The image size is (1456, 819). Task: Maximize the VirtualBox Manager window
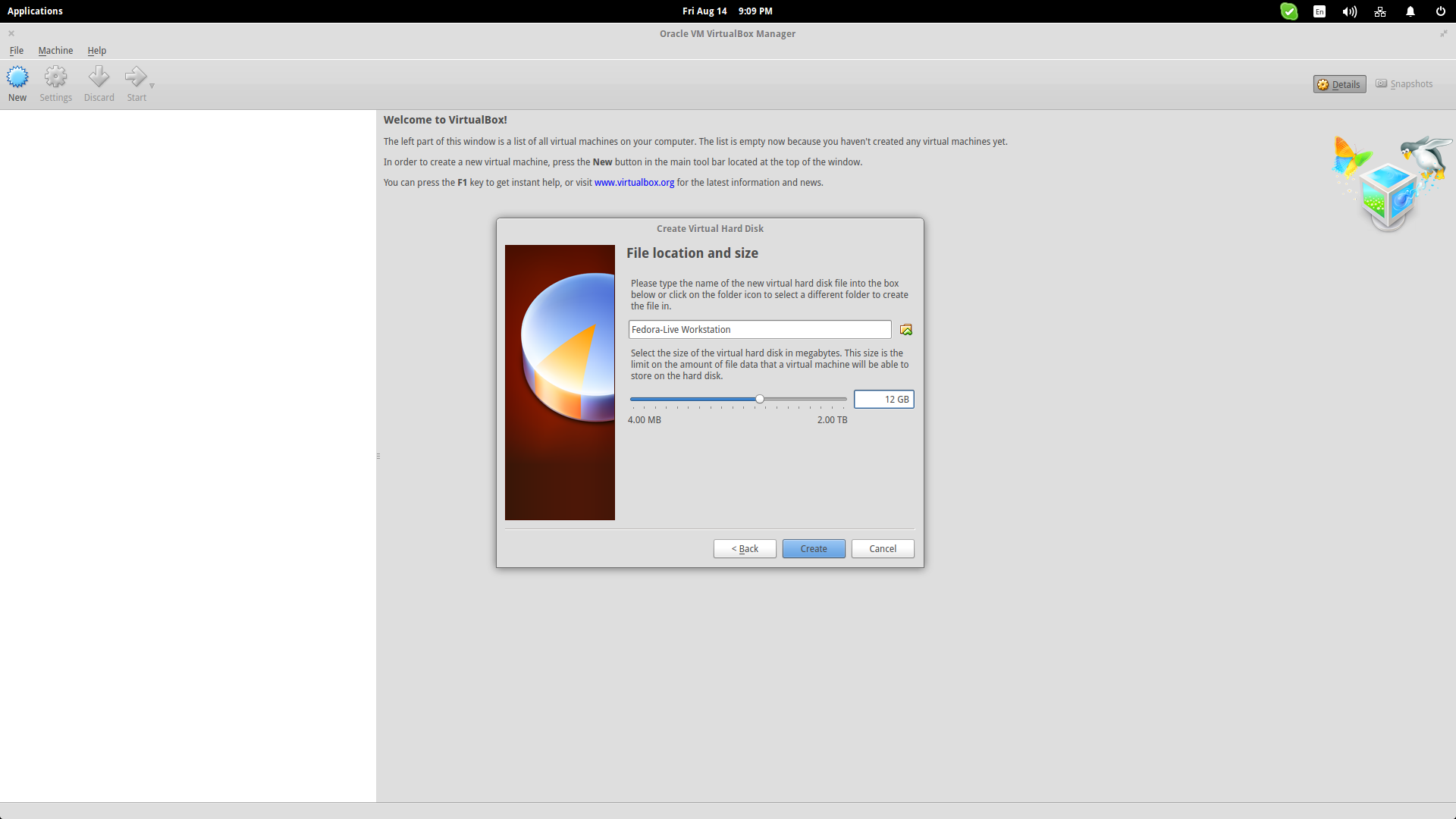pos(1444,33)
